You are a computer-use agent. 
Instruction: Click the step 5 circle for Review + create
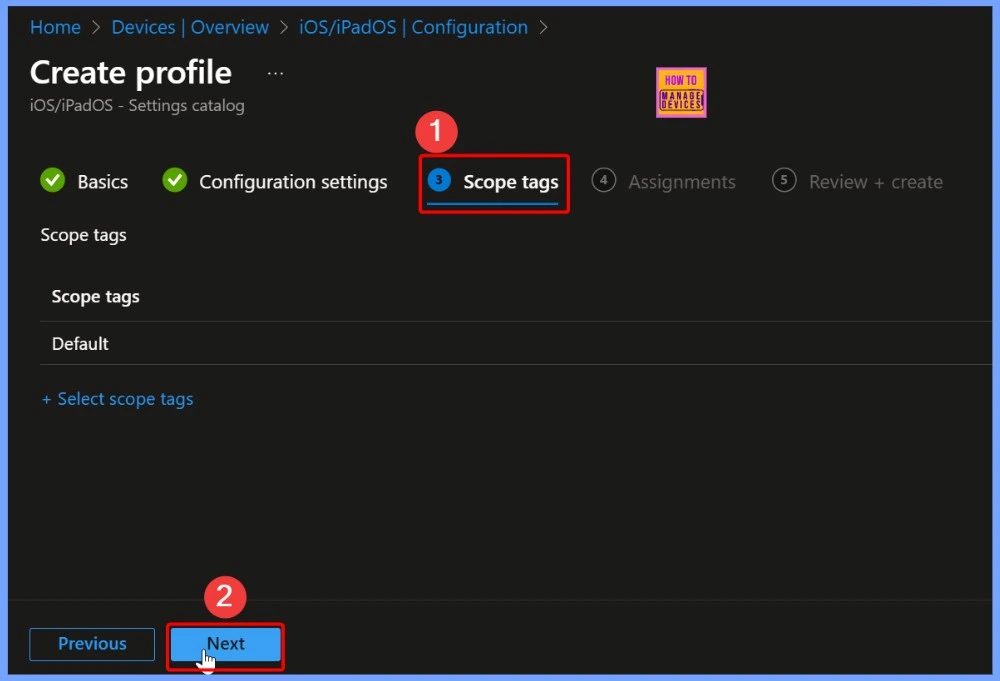click(784, 181)
